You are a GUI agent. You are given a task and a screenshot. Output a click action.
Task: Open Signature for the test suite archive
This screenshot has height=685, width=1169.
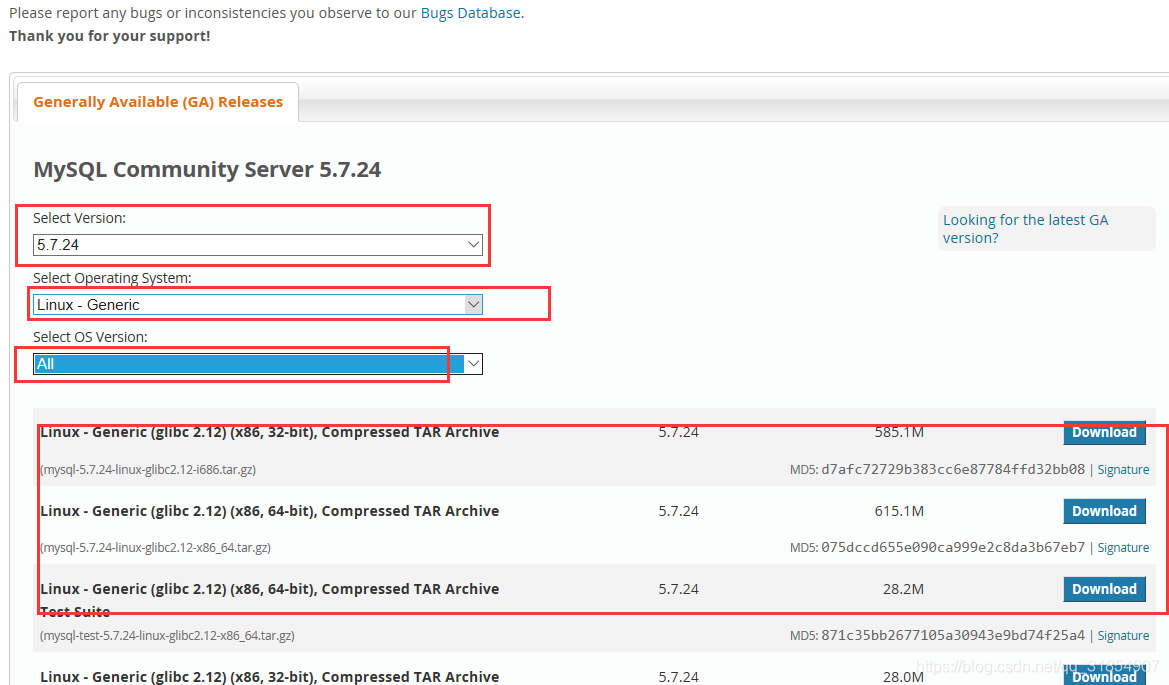[1122, 635]
